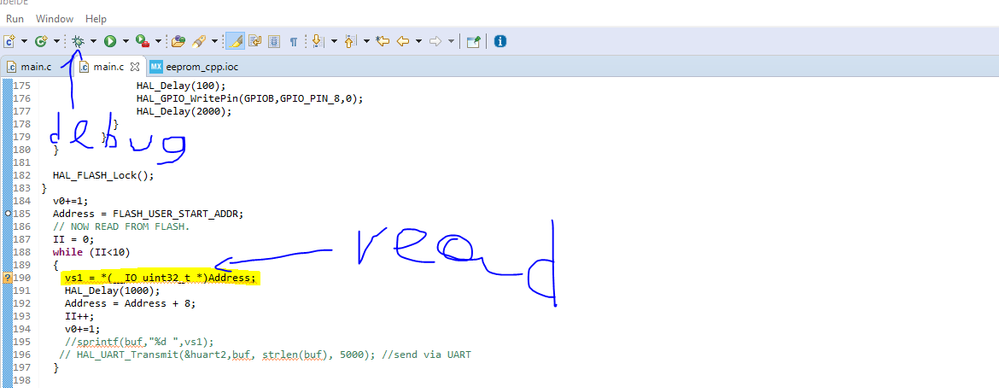
Task: Click the HAL_Delay(2000); line
Action: (x=184, y=111)
